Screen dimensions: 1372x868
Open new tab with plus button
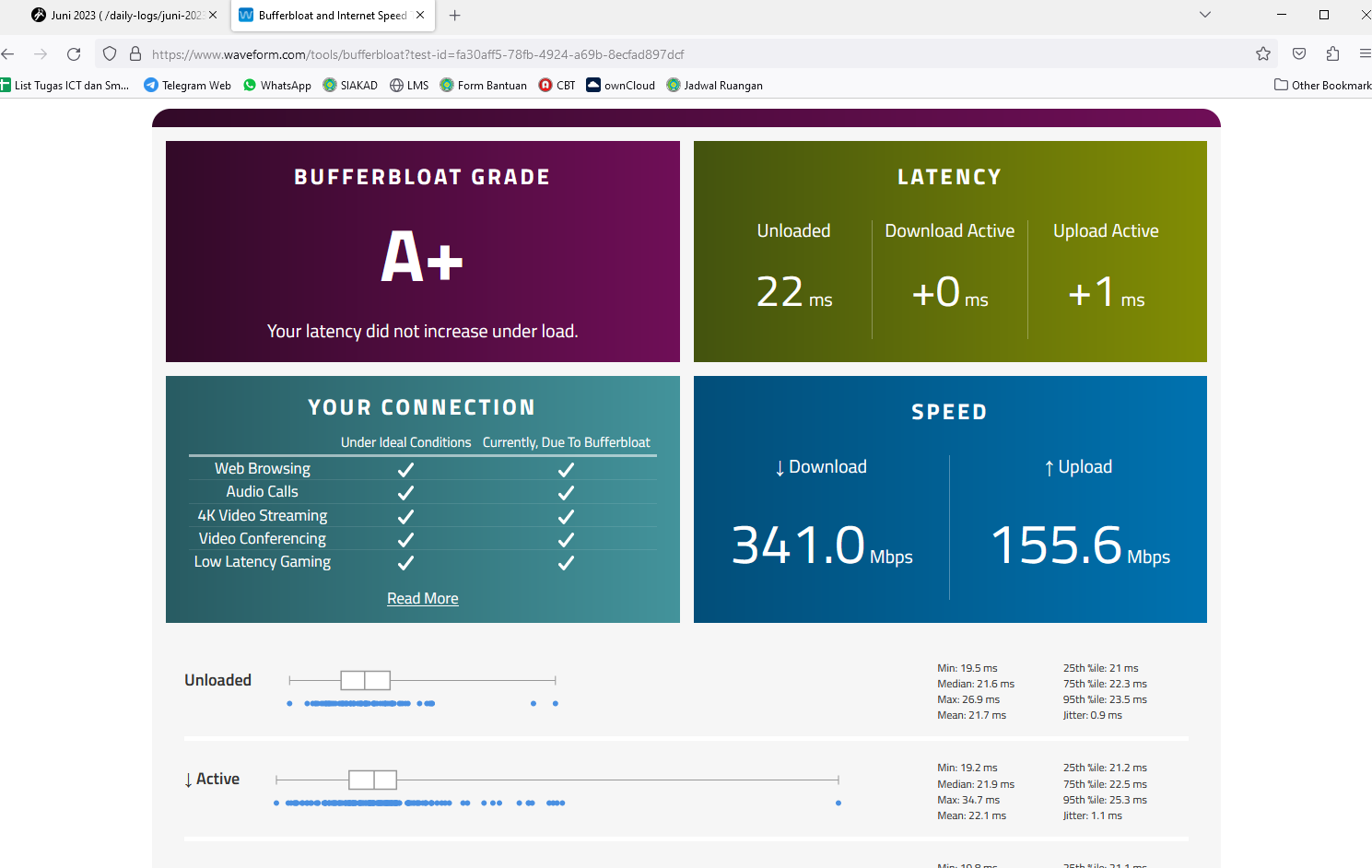(454, 15)
